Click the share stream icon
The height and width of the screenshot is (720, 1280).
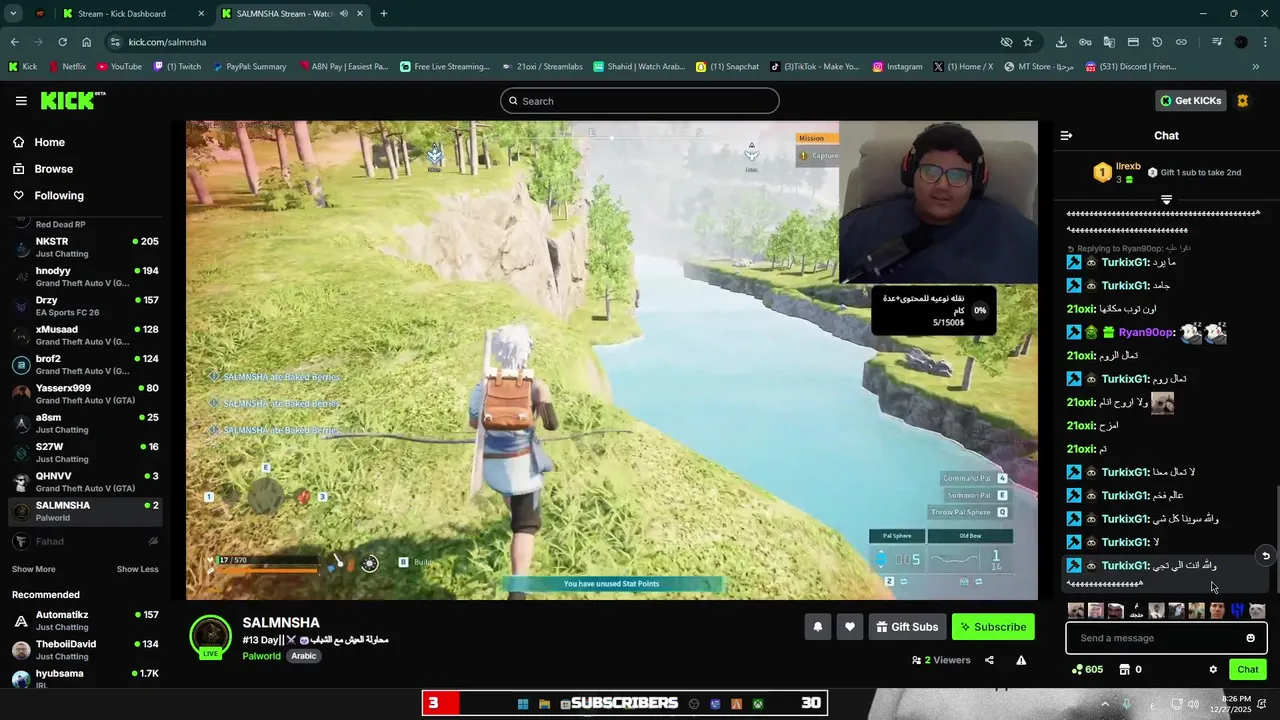coord(989,660)
